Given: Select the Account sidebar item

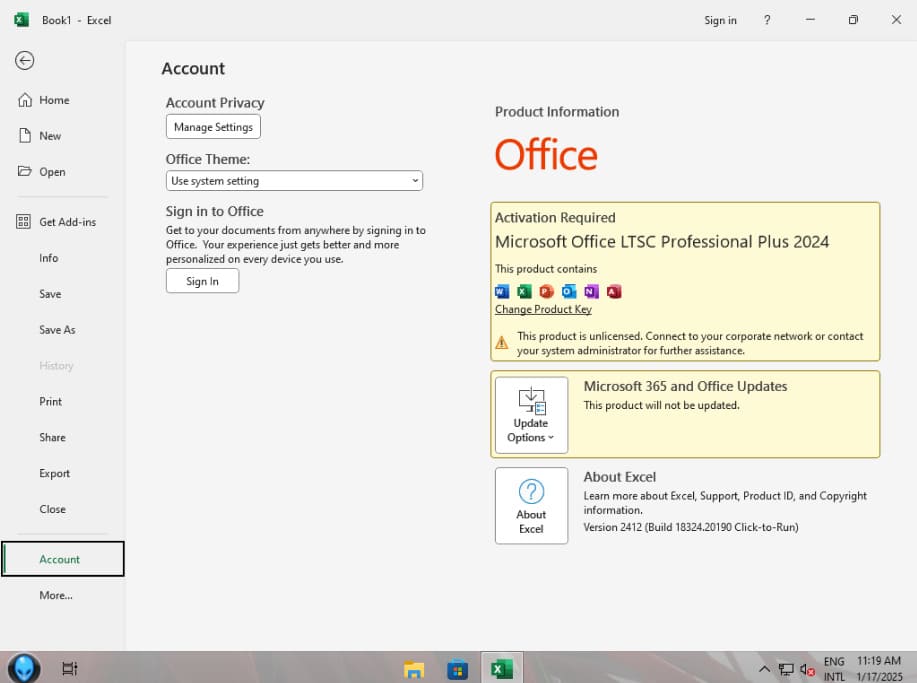Looking at the screenshot, I should point(63,559).
